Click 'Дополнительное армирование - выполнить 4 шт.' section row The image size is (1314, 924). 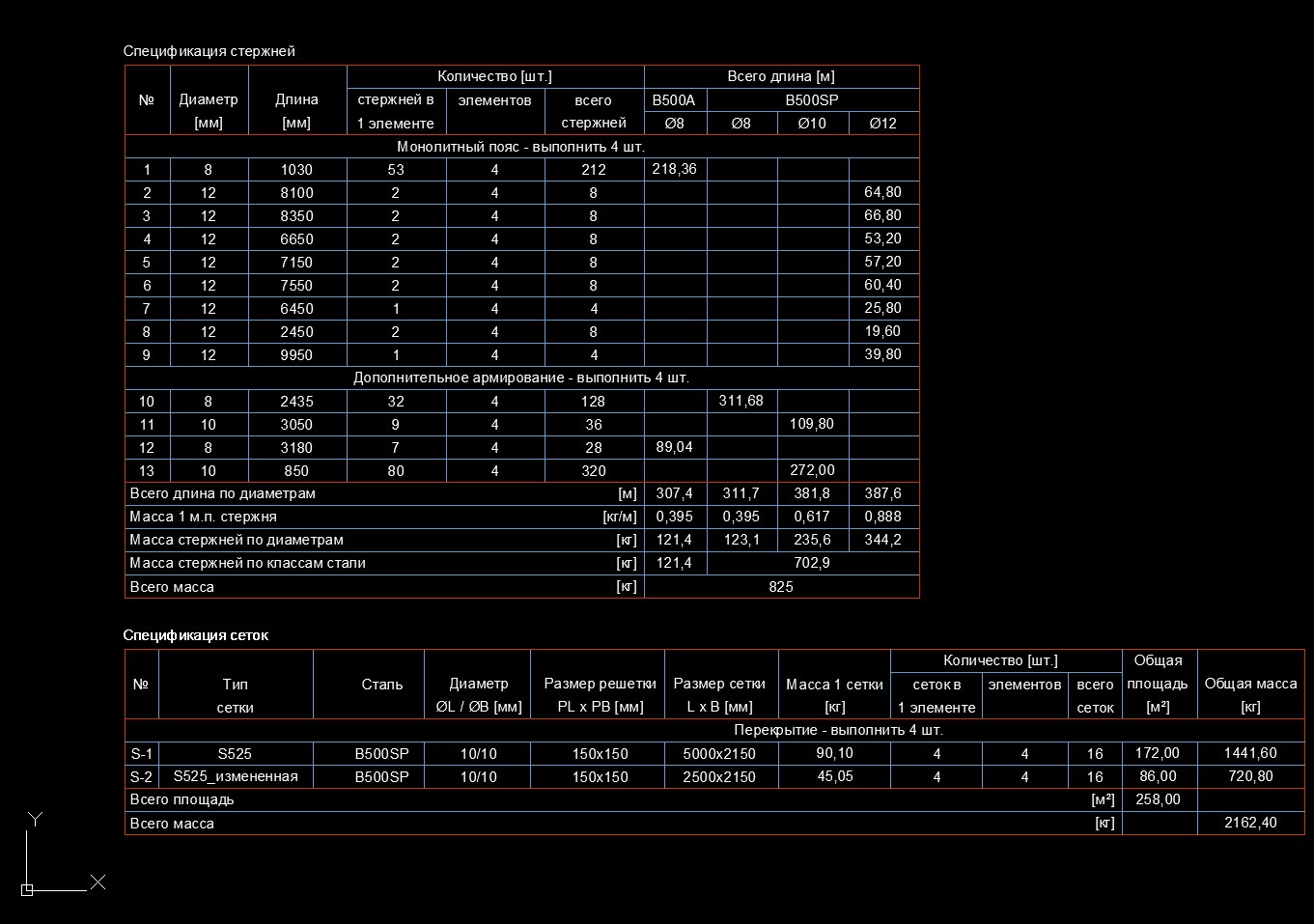click(x=520, y=378)
